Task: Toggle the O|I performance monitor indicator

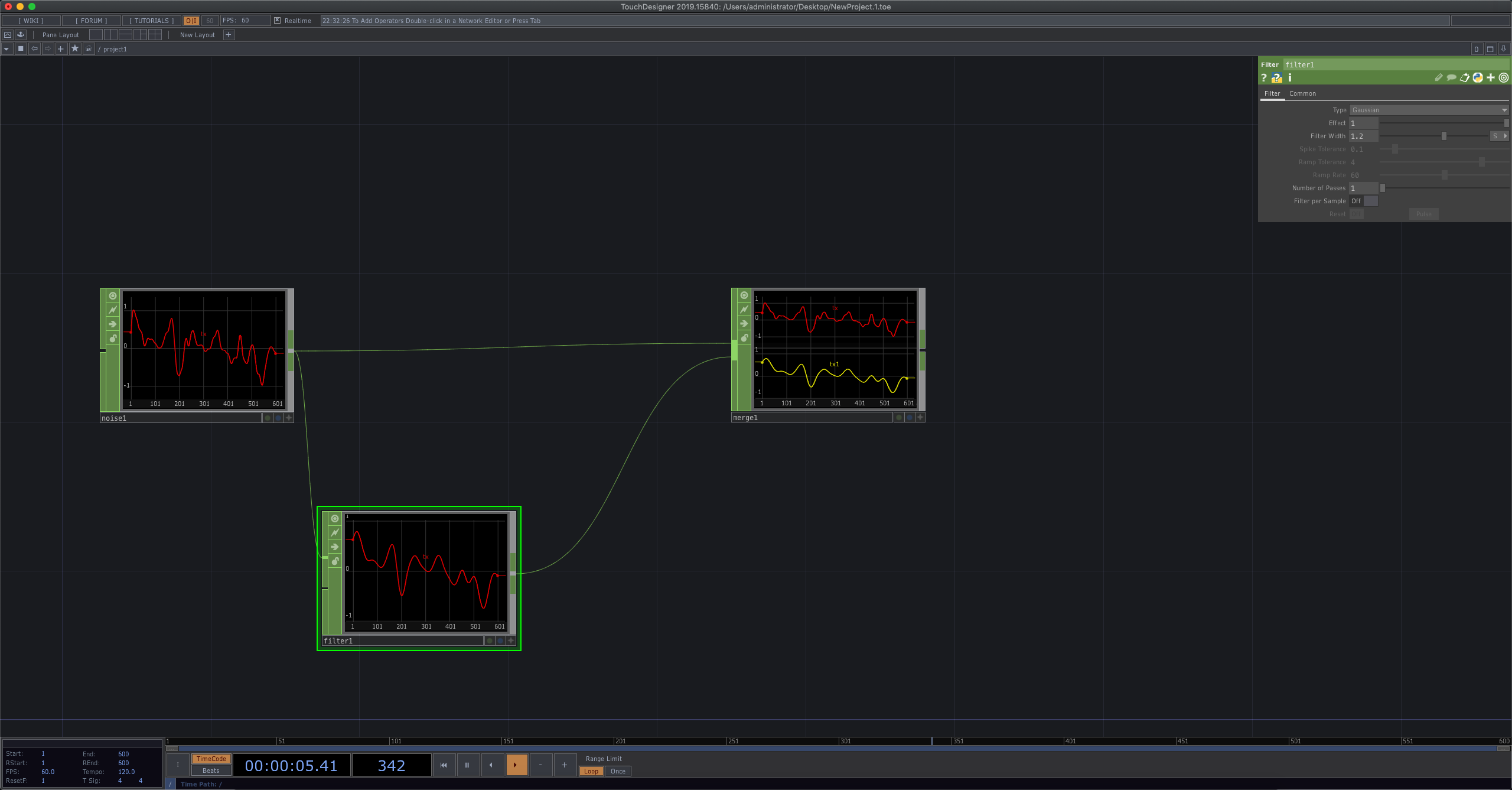Action: click(x=190, y=20)
